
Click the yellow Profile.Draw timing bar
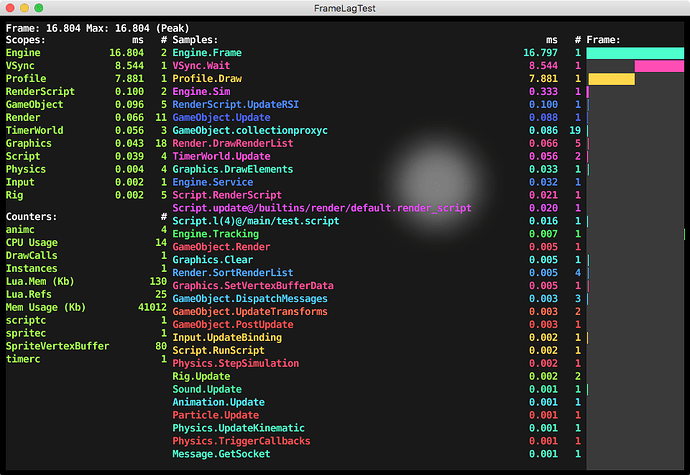pyautogui.click(x=611, y=78)
